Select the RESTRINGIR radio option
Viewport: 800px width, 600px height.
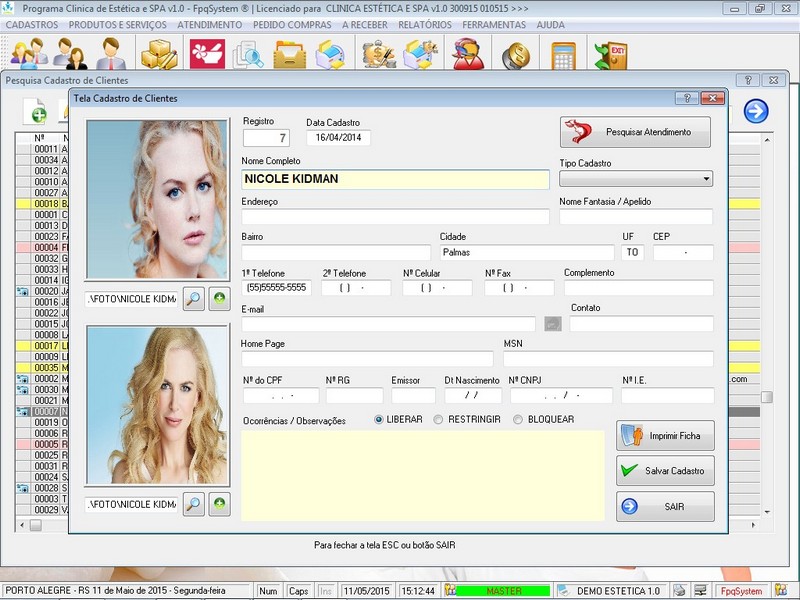[x=439, y=420]
